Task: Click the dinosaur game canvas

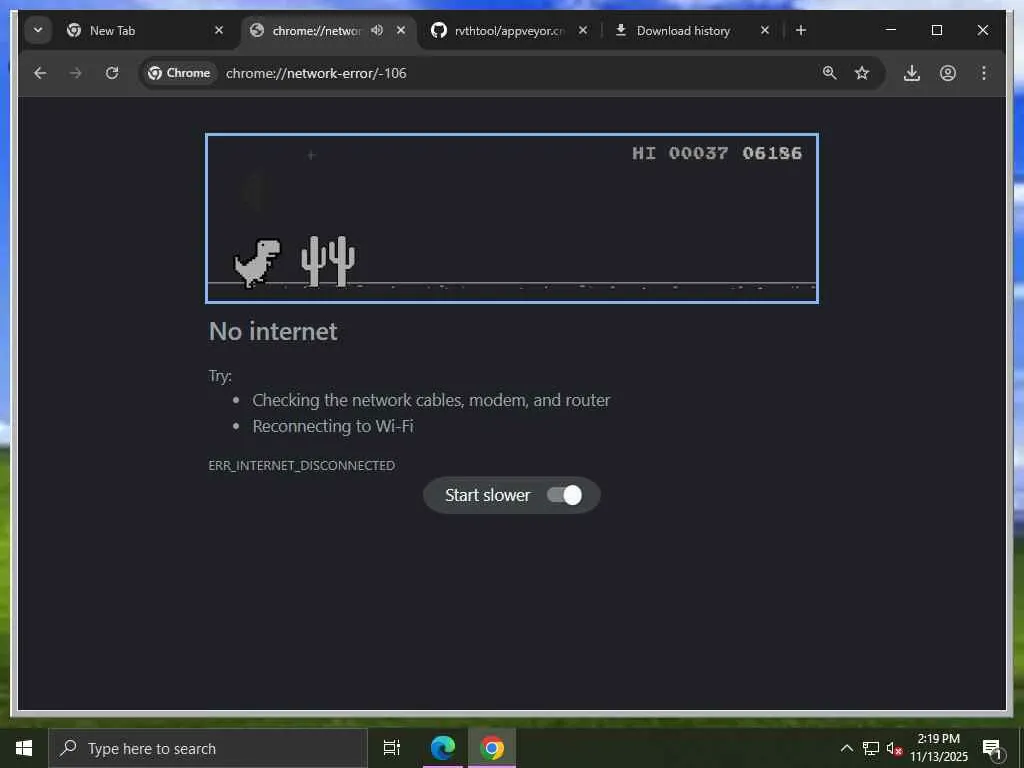Action: point(512,218)
